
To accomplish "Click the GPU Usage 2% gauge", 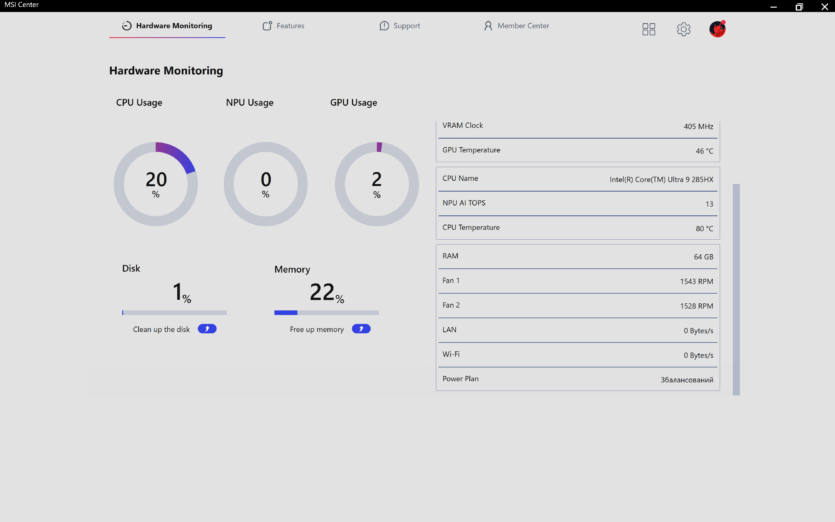I will (x=376, y=184).
